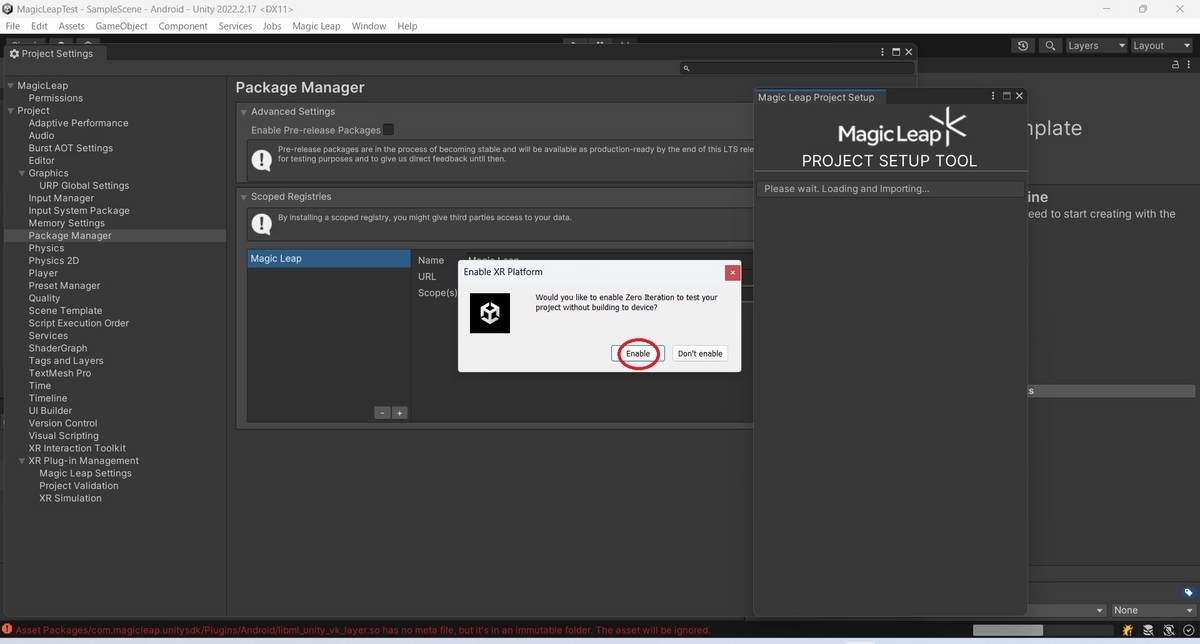Open the Window menu
The image size is (1200, 644).
pos(369,26)
